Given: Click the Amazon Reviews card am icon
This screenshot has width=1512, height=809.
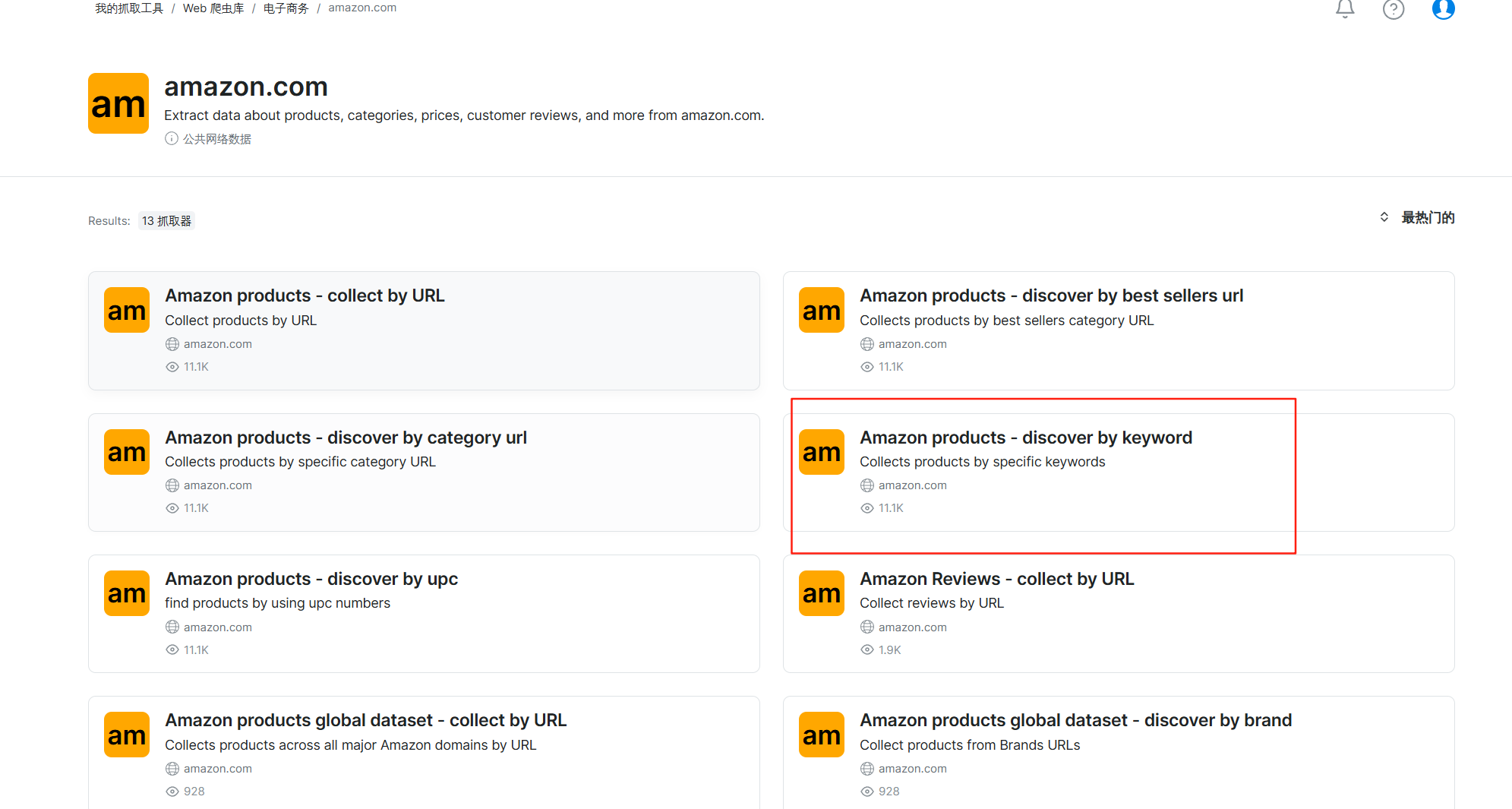Looking at the screenshot, I should pos(822,593).
